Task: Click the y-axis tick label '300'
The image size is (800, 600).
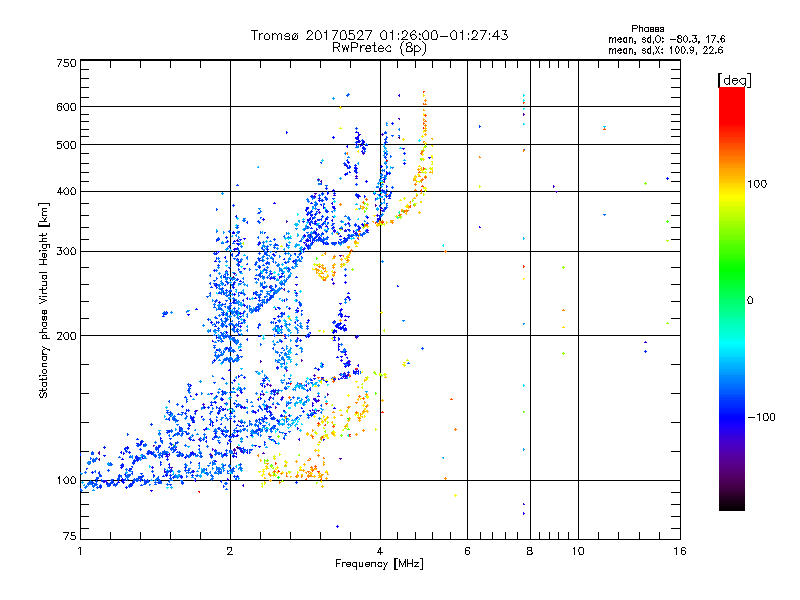Action: click(67, 252)
